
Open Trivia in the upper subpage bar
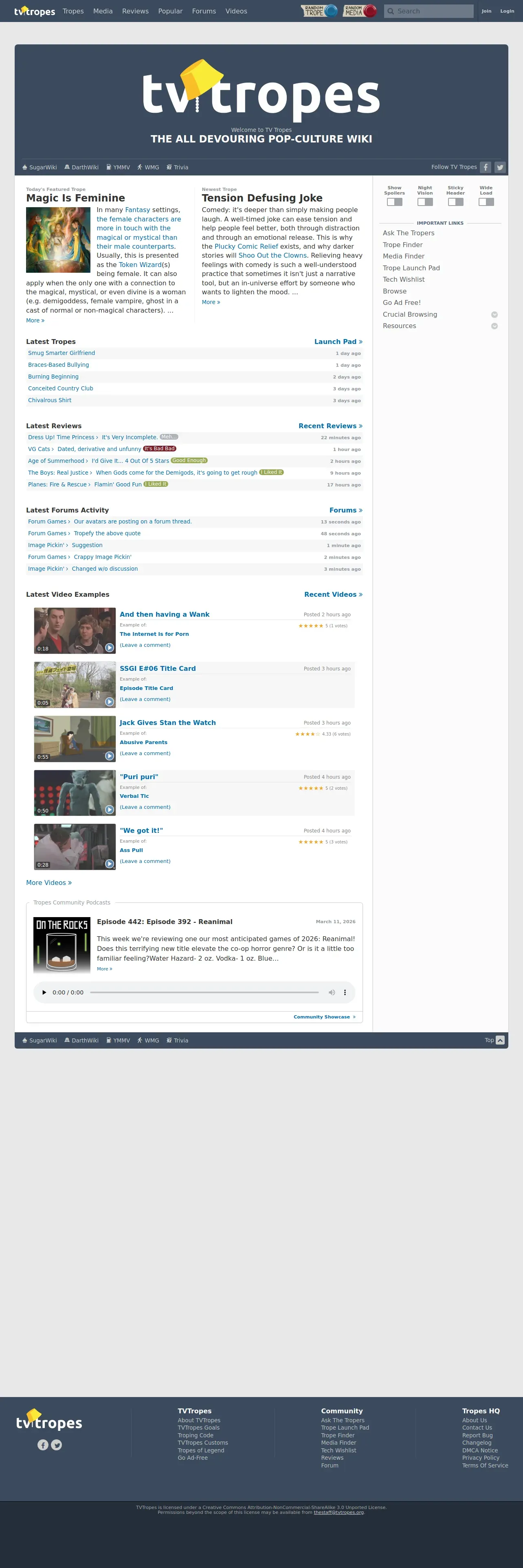click(177, 167)
